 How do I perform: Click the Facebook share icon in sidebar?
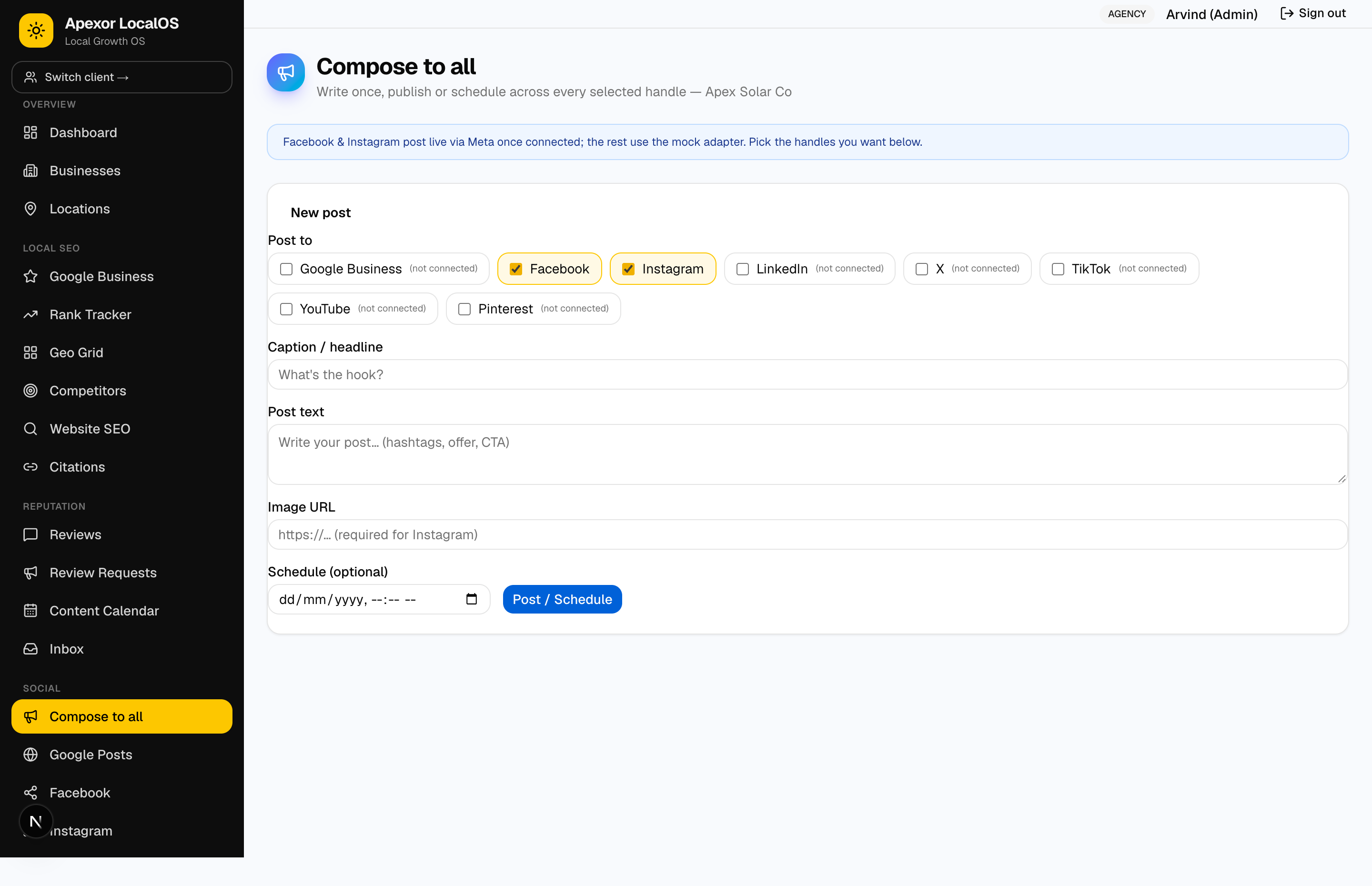pyautogui.click(x=30, y=792)
